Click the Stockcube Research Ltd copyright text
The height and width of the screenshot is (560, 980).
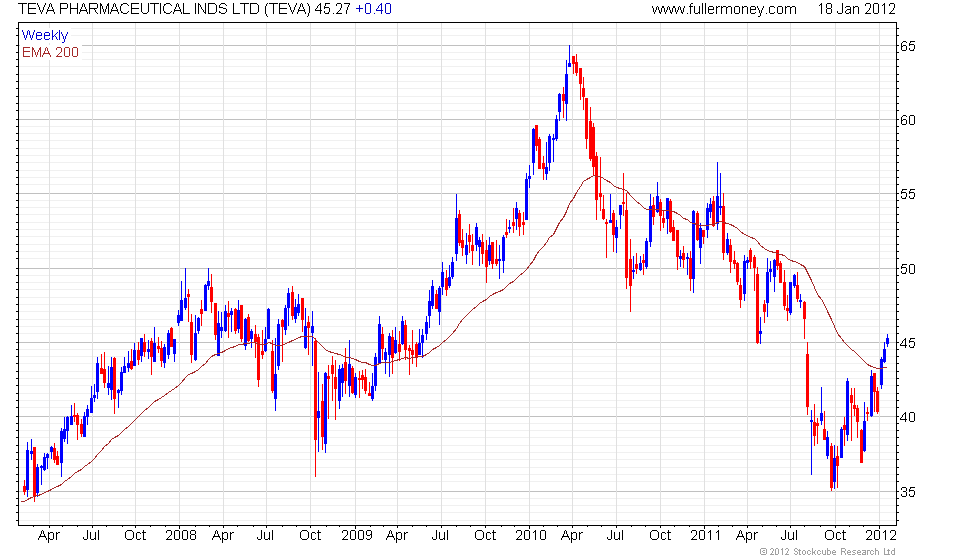pyautogui.click(x=828, y=552)
